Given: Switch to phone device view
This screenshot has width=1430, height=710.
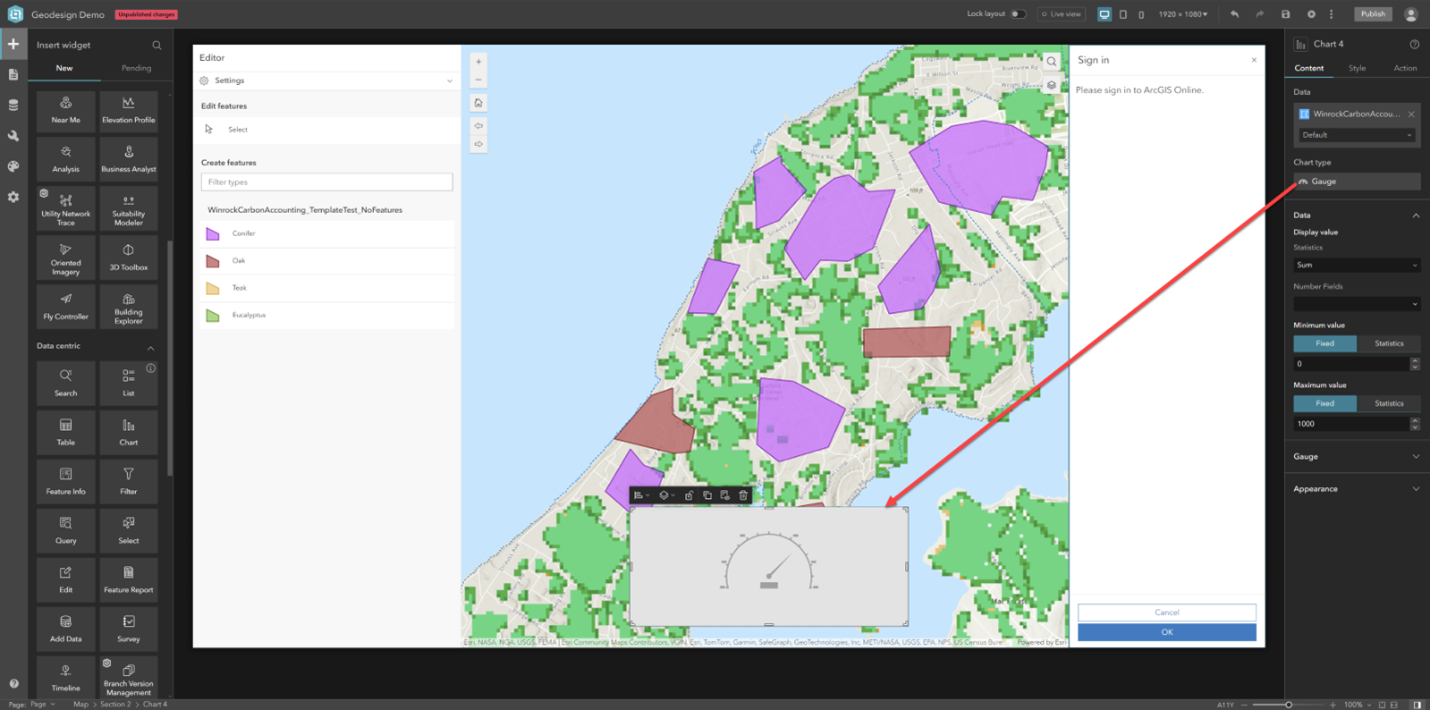Looking at the screenshot, I should tap(1142, 14).
